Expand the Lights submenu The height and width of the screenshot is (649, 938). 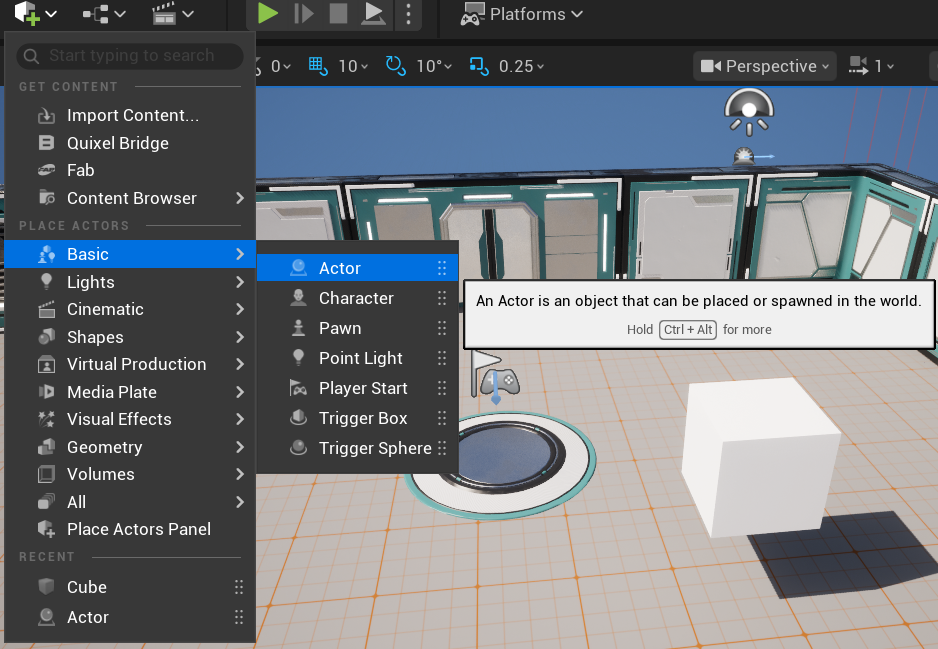coord(130,282)
